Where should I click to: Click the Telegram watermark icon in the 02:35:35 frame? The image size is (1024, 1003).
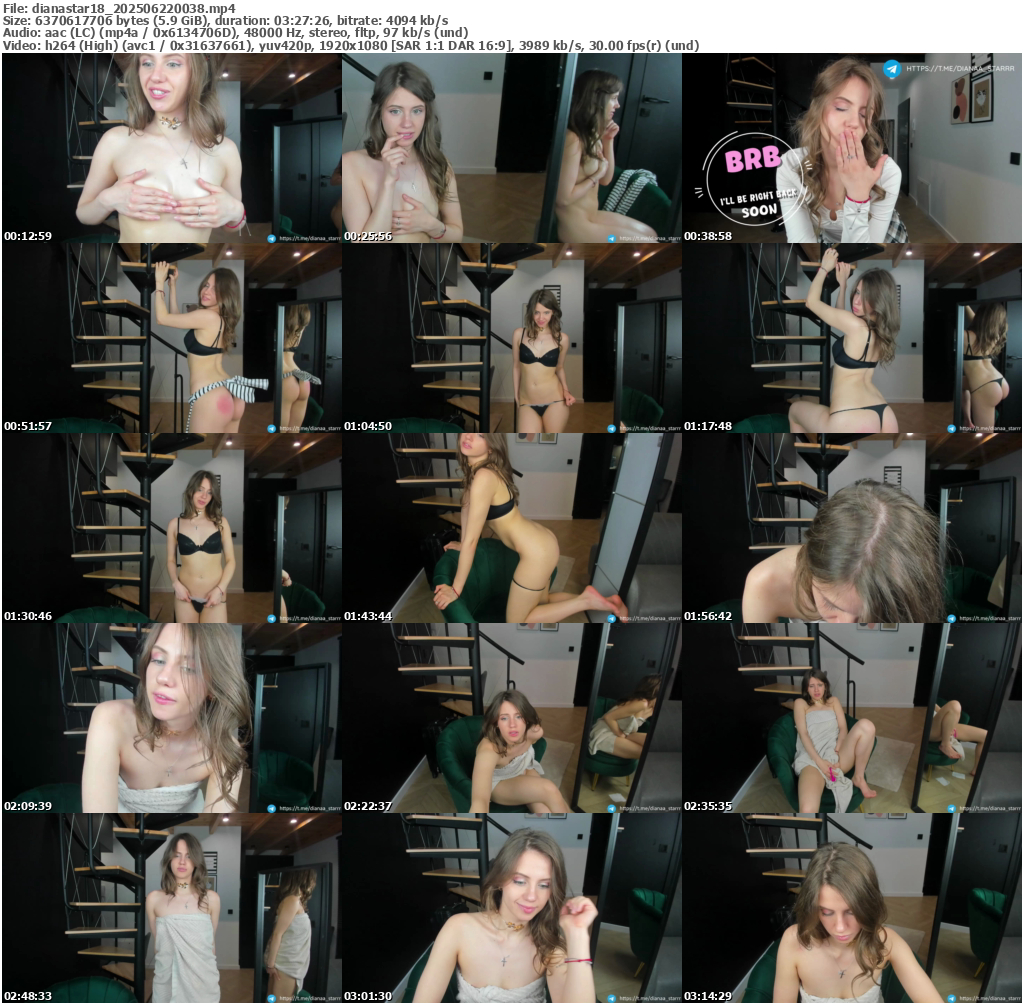point(951,808)
